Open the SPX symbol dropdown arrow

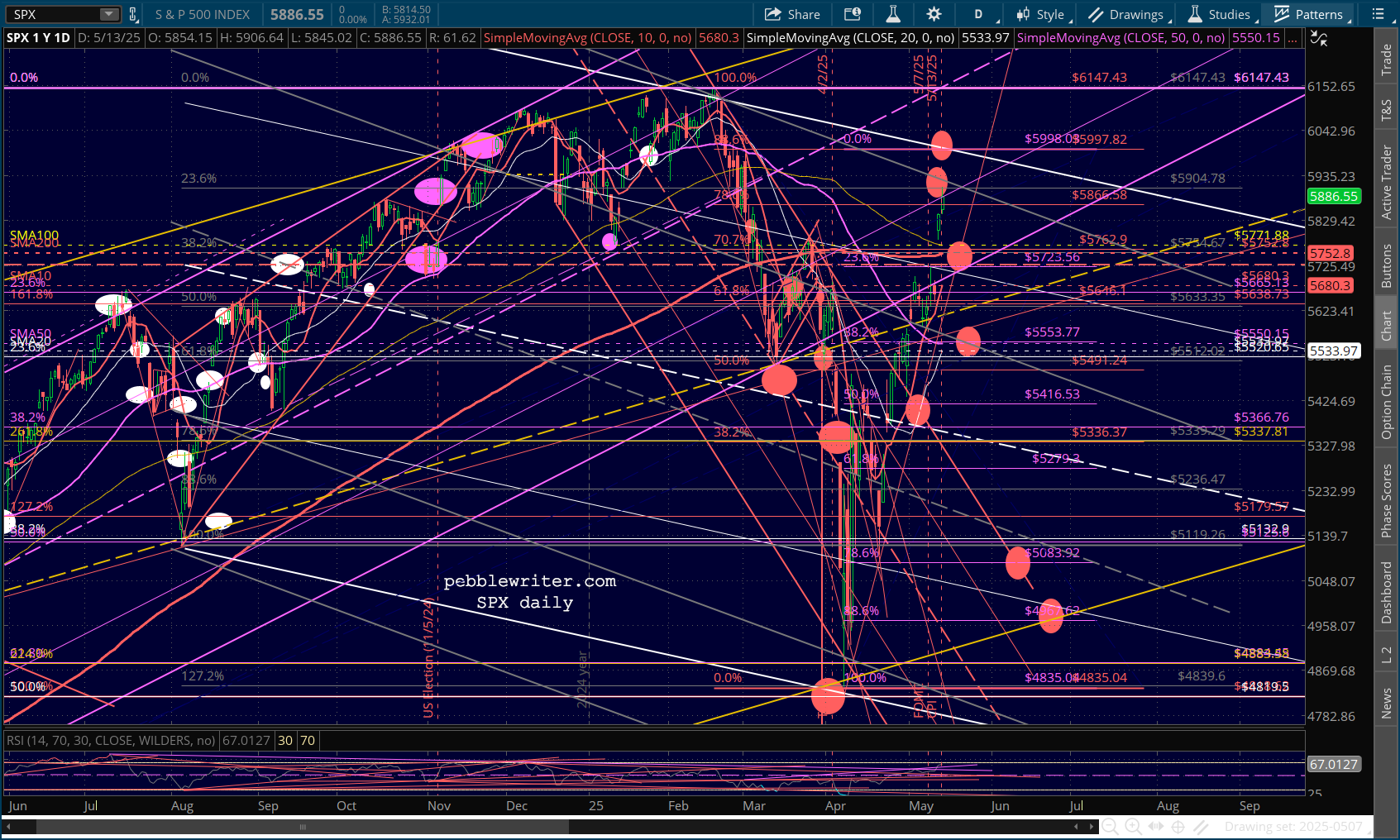pos(109,14)
